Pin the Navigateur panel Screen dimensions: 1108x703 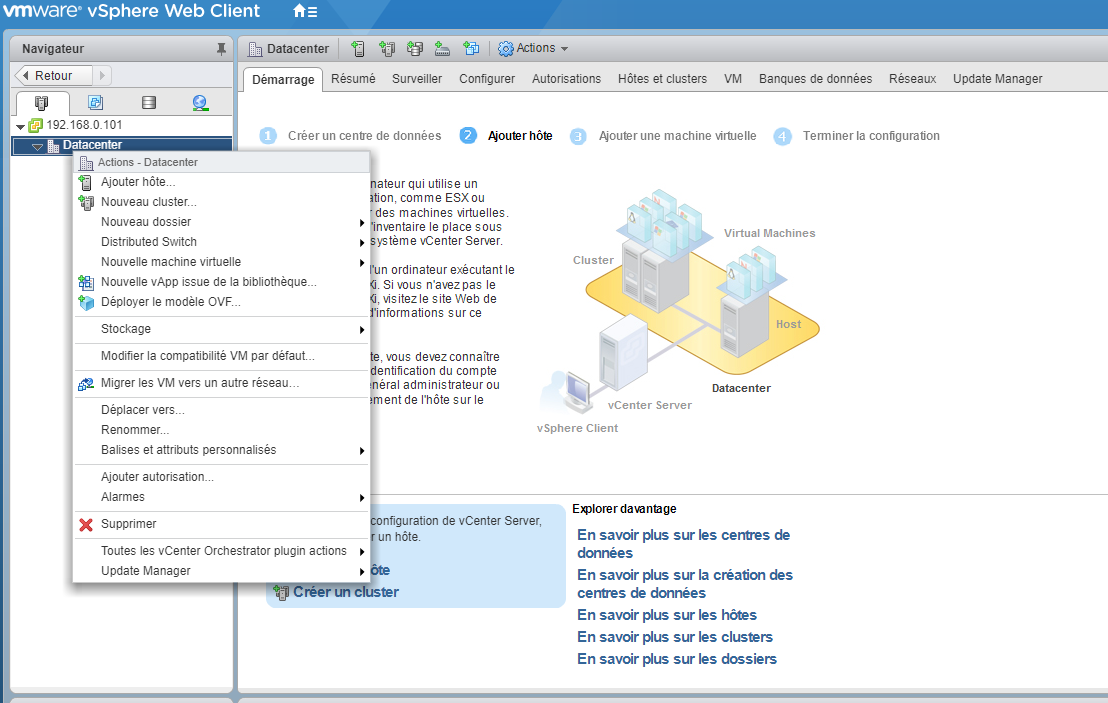click(221, 49)
